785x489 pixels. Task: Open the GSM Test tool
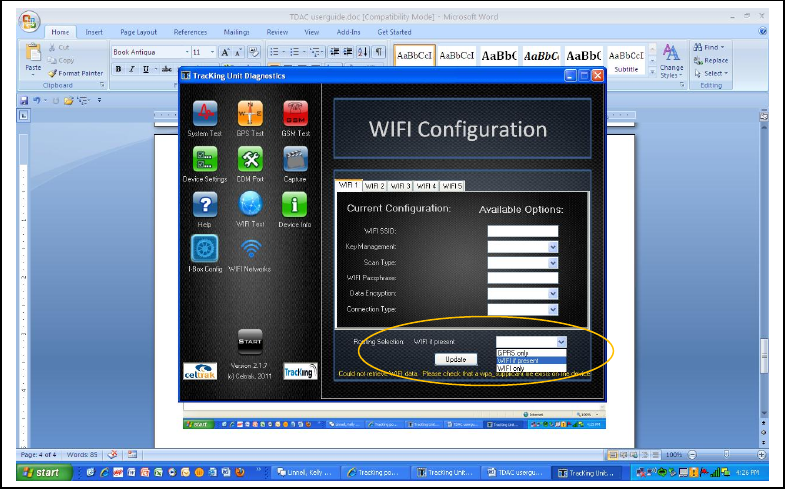(295, 114)
